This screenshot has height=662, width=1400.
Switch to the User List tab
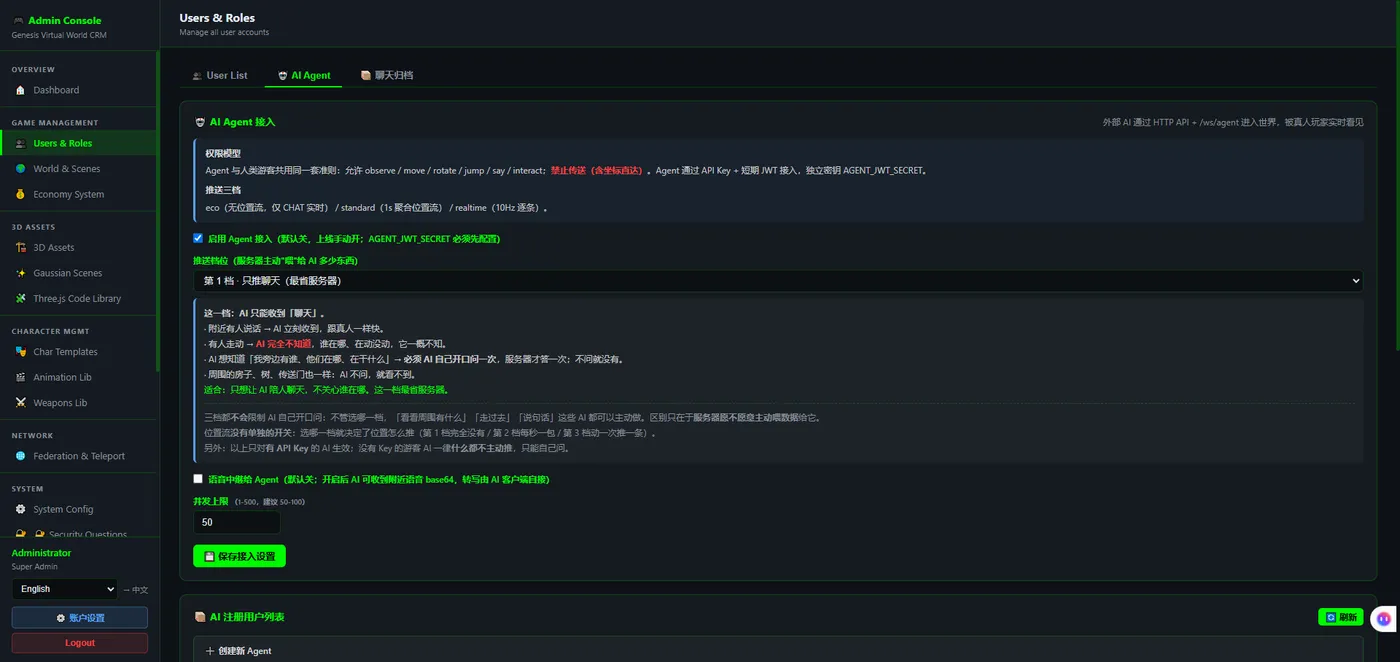pos(220,75)
